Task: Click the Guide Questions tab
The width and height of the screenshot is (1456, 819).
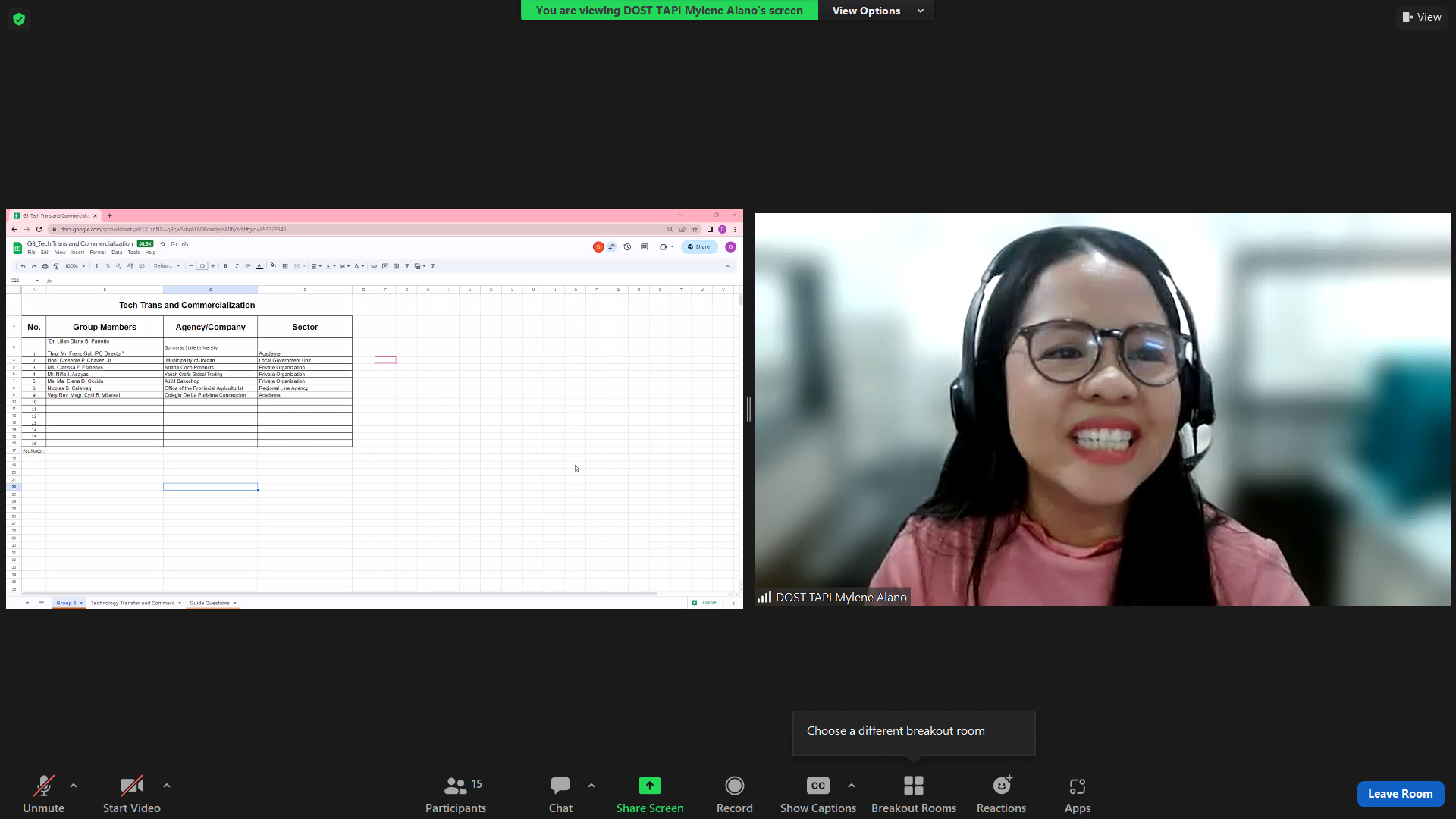Action: click(211, 602)
